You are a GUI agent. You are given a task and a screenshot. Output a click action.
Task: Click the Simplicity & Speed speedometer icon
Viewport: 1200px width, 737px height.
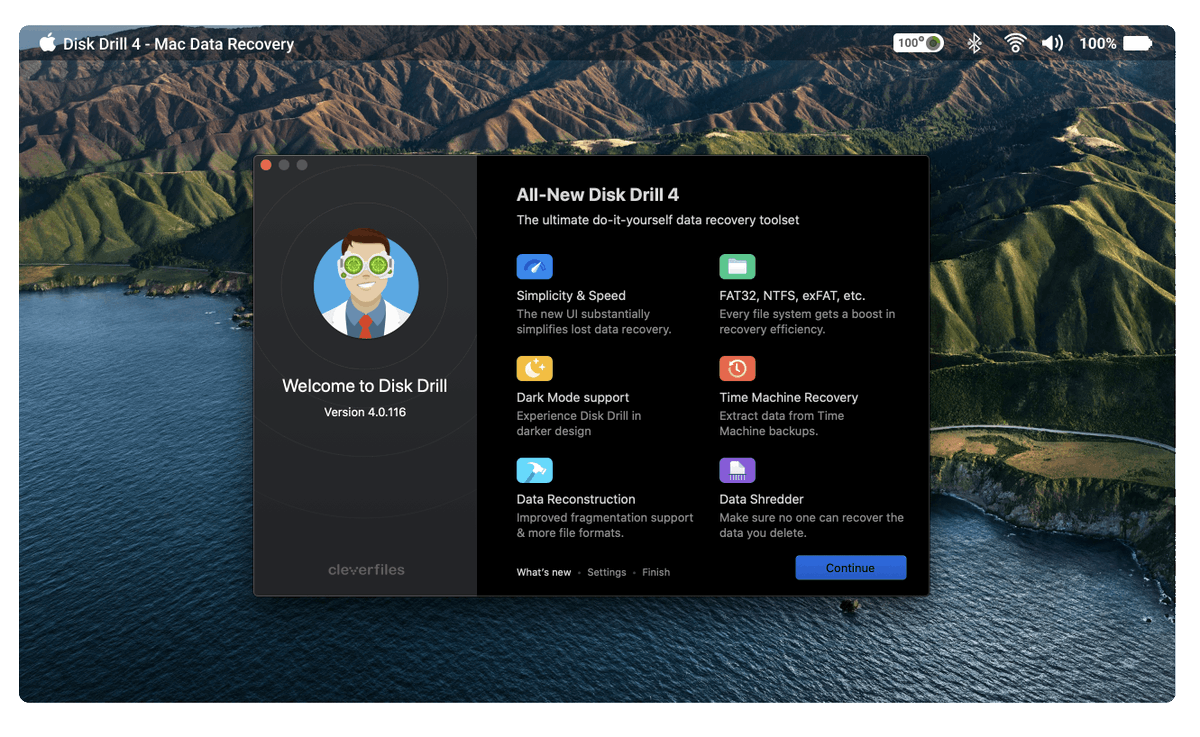pyautogui.click(x=534, y=266)
